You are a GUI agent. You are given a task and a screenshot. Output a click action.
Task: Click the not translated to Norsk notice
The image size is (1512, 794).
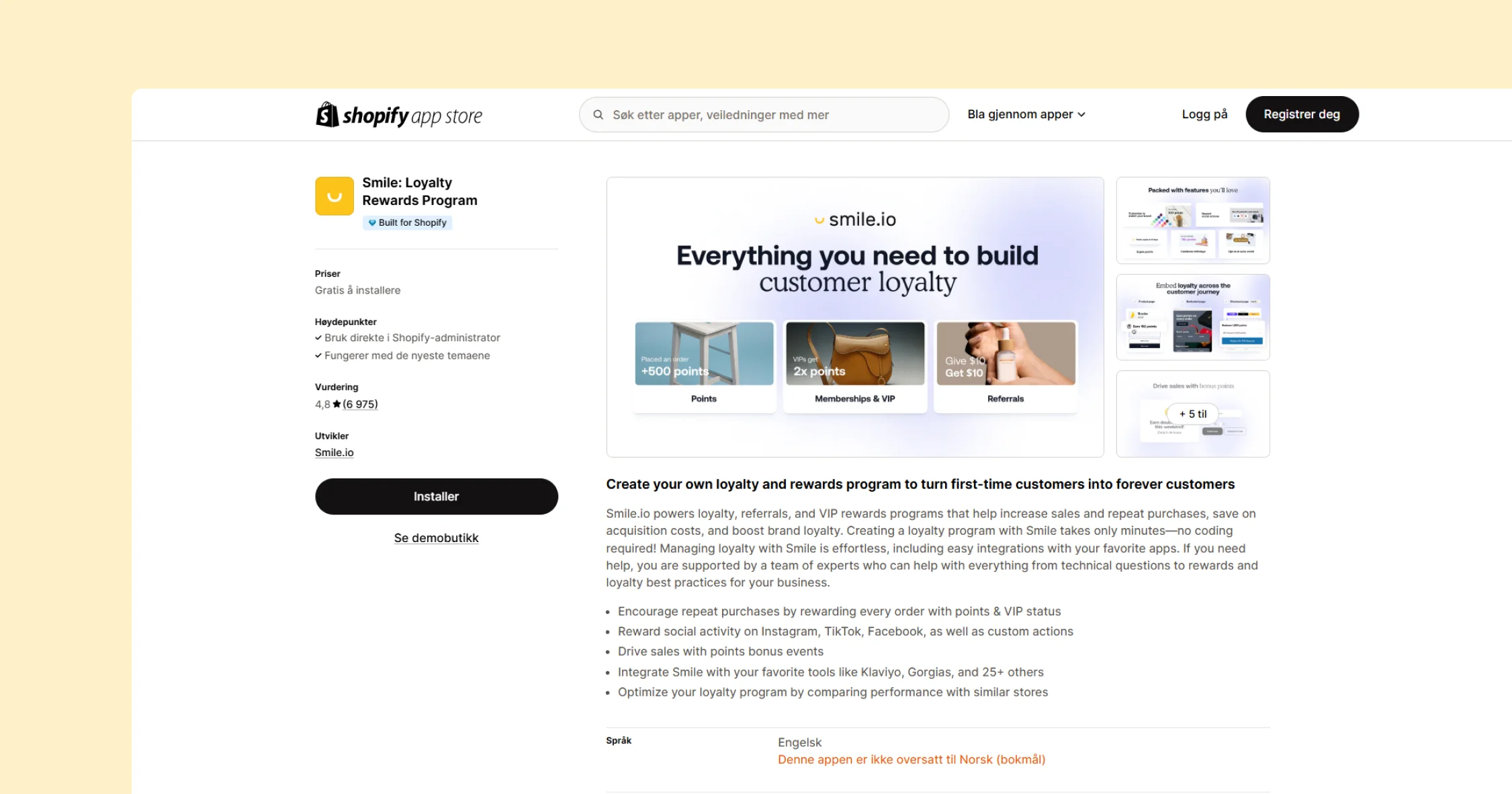(911, 760)
